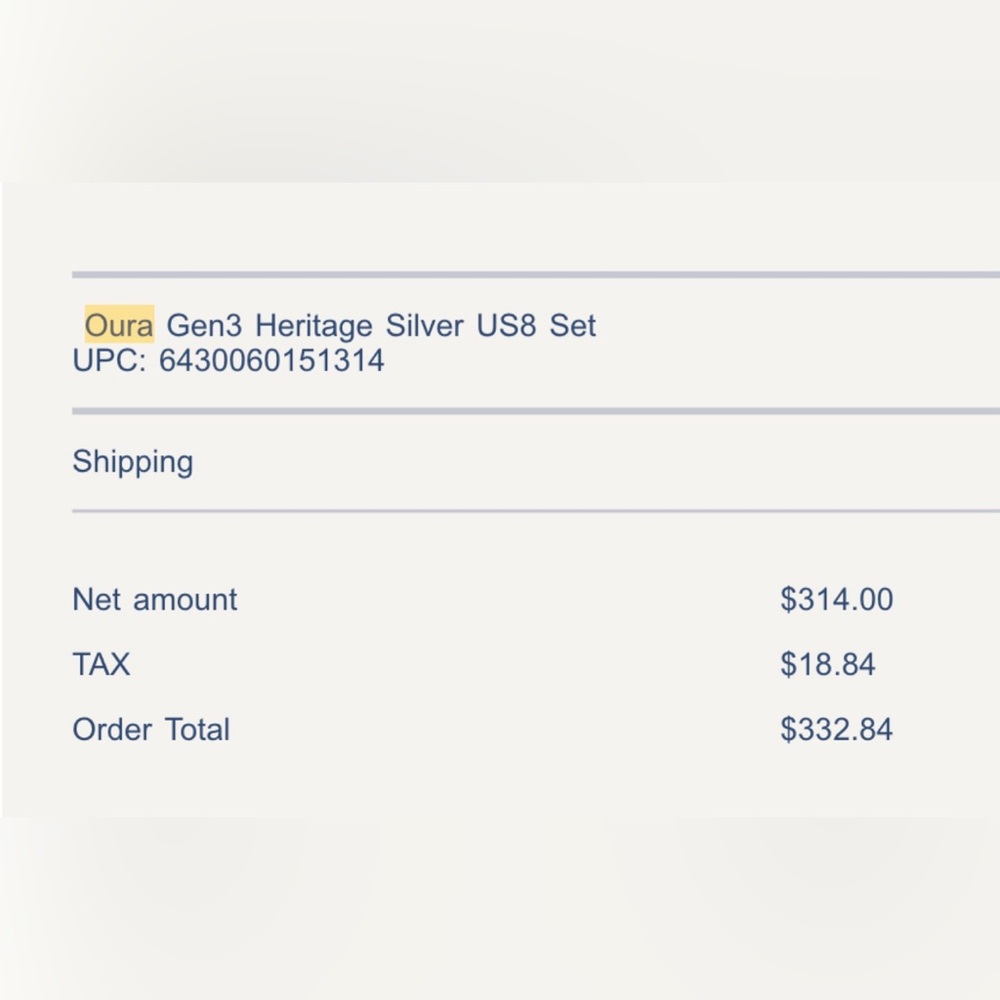Select the $332.84 order total value
The height and width of the screenshot is (1000, 1000).
pos(837,729)
